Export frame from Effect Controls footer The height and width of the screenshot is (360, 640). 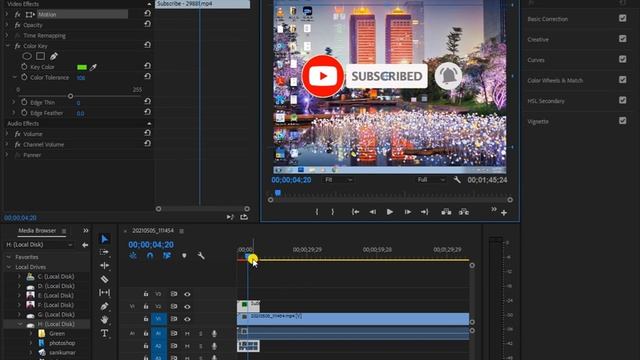click(x=244, y=217)
